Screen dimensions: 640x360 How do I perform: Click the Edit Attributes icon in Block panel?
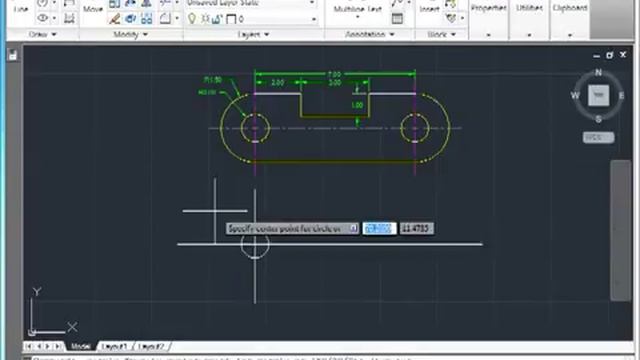[x=451, y=18]
